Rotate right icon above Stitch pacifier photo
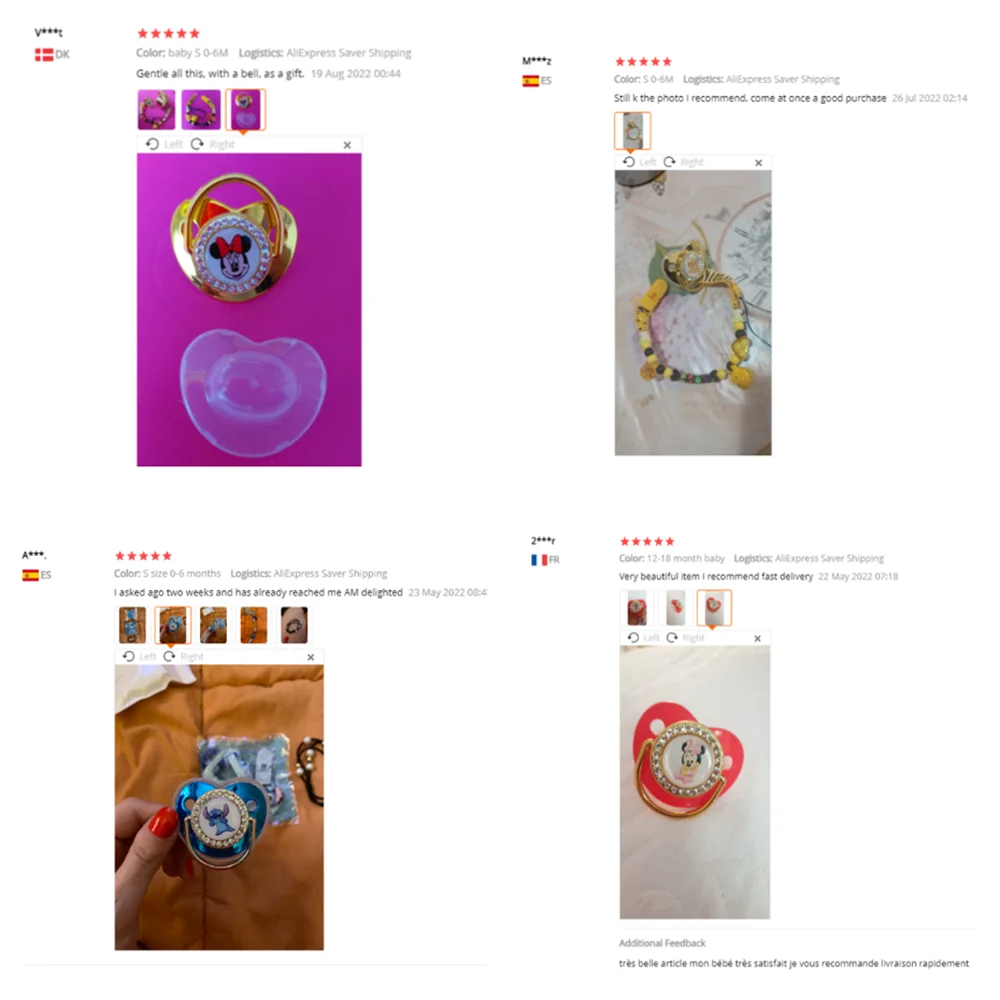Image resolution: width=1000 pixels, height=1000 pixels. (169, 656)
